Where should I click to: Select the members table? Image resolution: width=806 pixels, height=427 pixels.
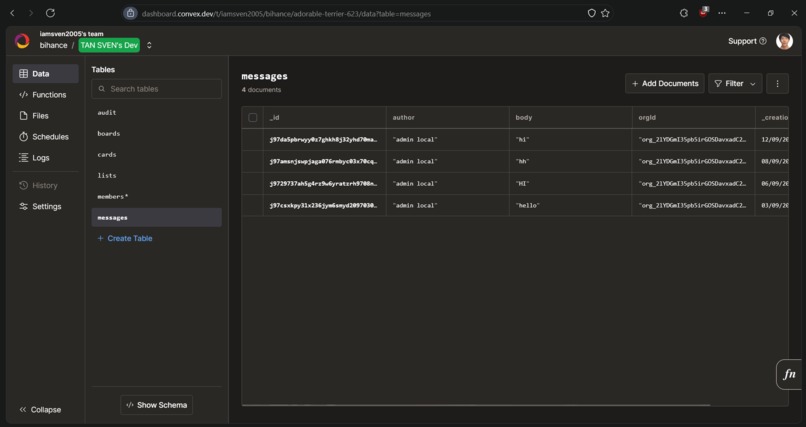tap(156, 197)
